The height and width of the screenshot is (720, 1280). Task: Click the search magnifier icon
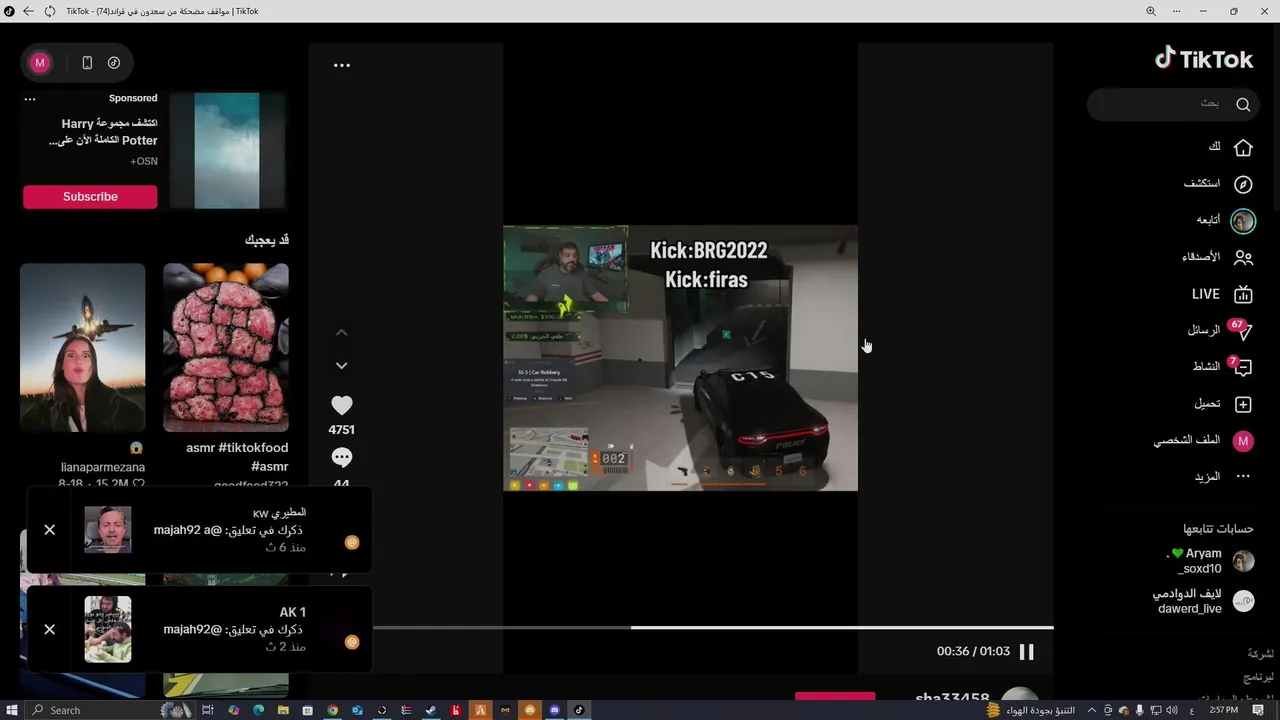pos(1243,104)
